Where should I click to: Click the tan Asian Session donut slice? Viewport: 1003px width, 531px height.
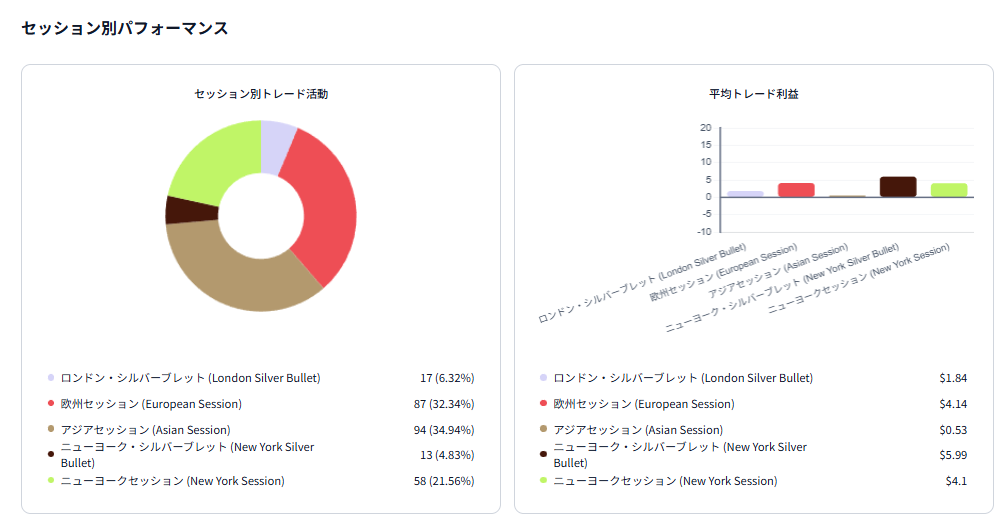[x=240, y=275]
